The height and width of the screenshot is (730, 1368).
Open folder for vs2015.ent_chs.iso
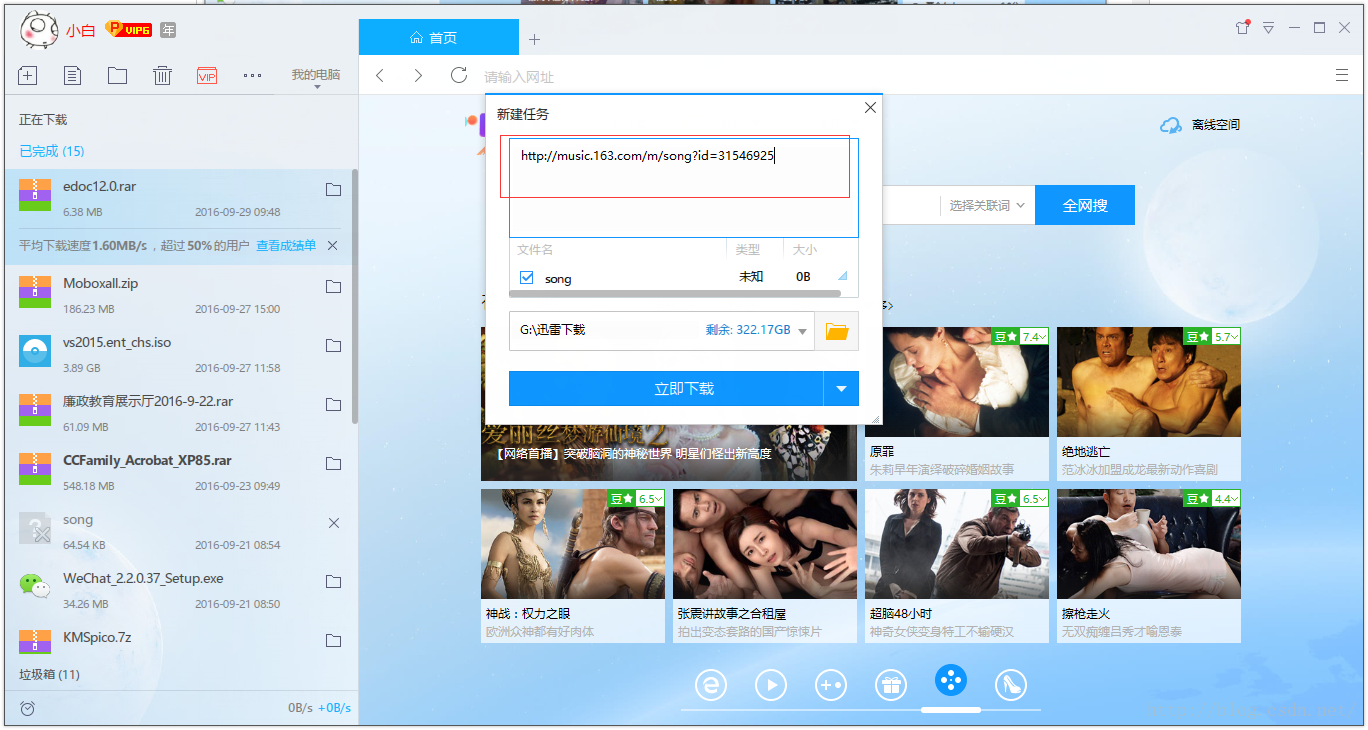334,346
